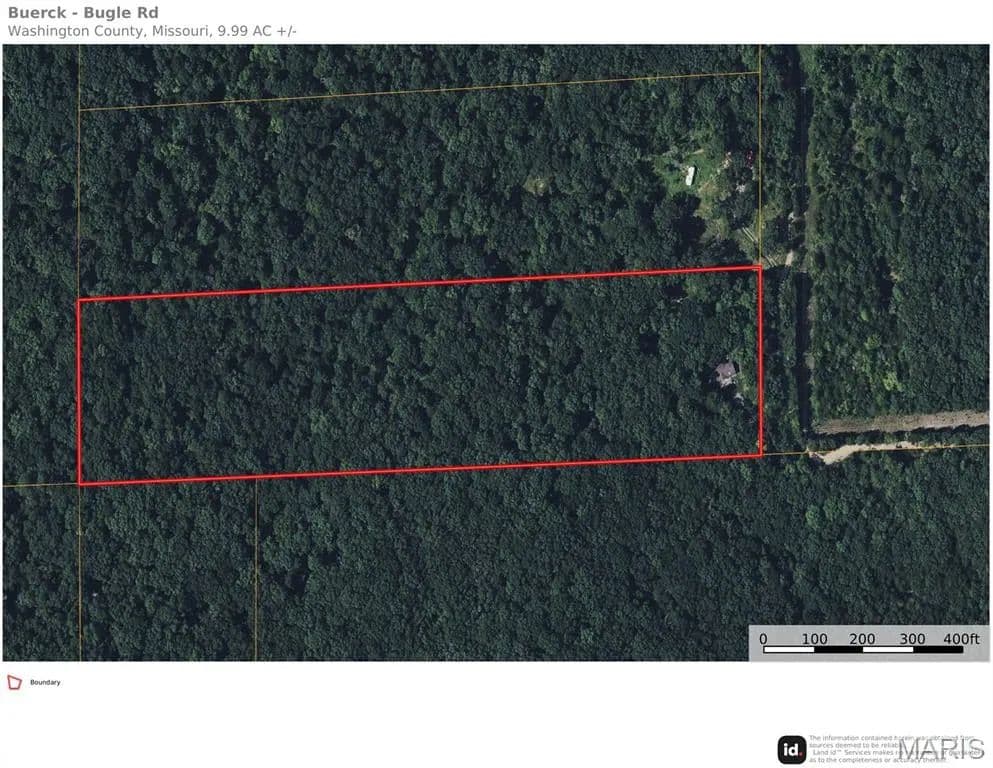Viewport: 993px width, 768px height.
Task: Click the MARIS watermark logo
Action: click(940, 750)
